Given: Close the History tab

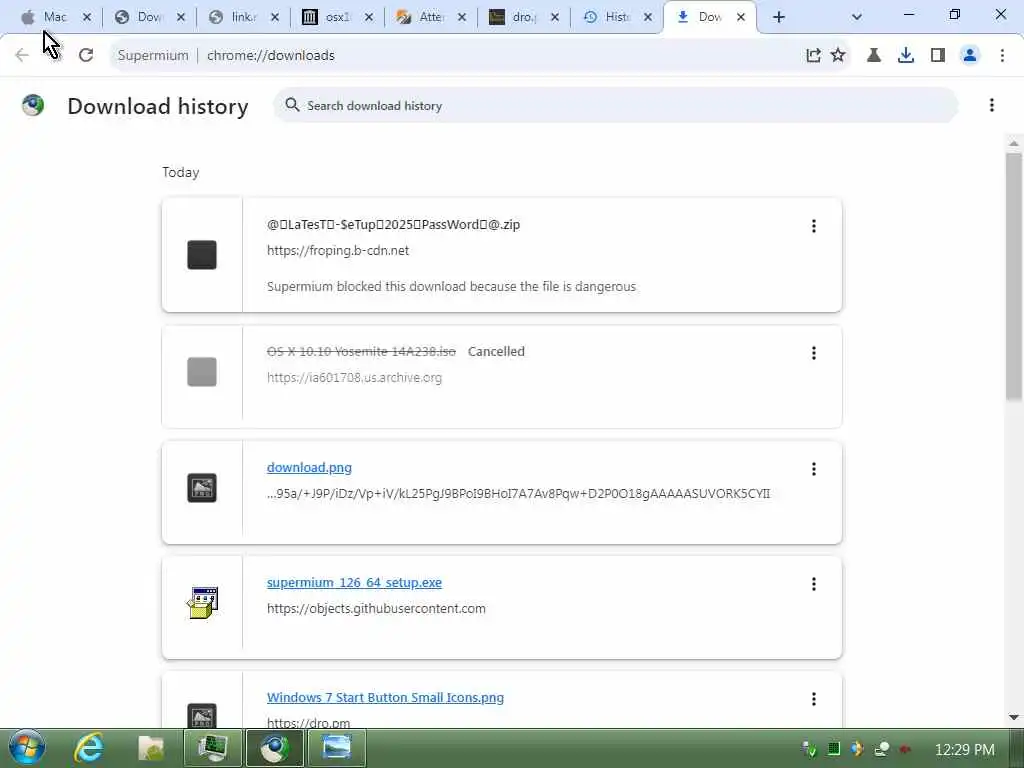Looking at the screenshot, I should click(x=648, y=18).
